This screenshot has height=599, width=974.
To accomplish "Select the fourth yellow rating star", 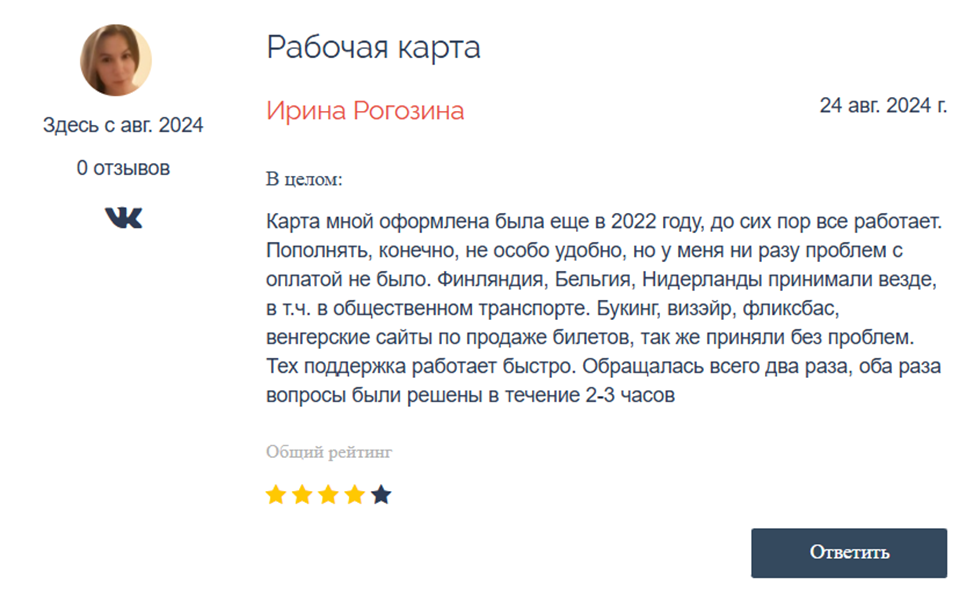I will click(x=355, y=495).
